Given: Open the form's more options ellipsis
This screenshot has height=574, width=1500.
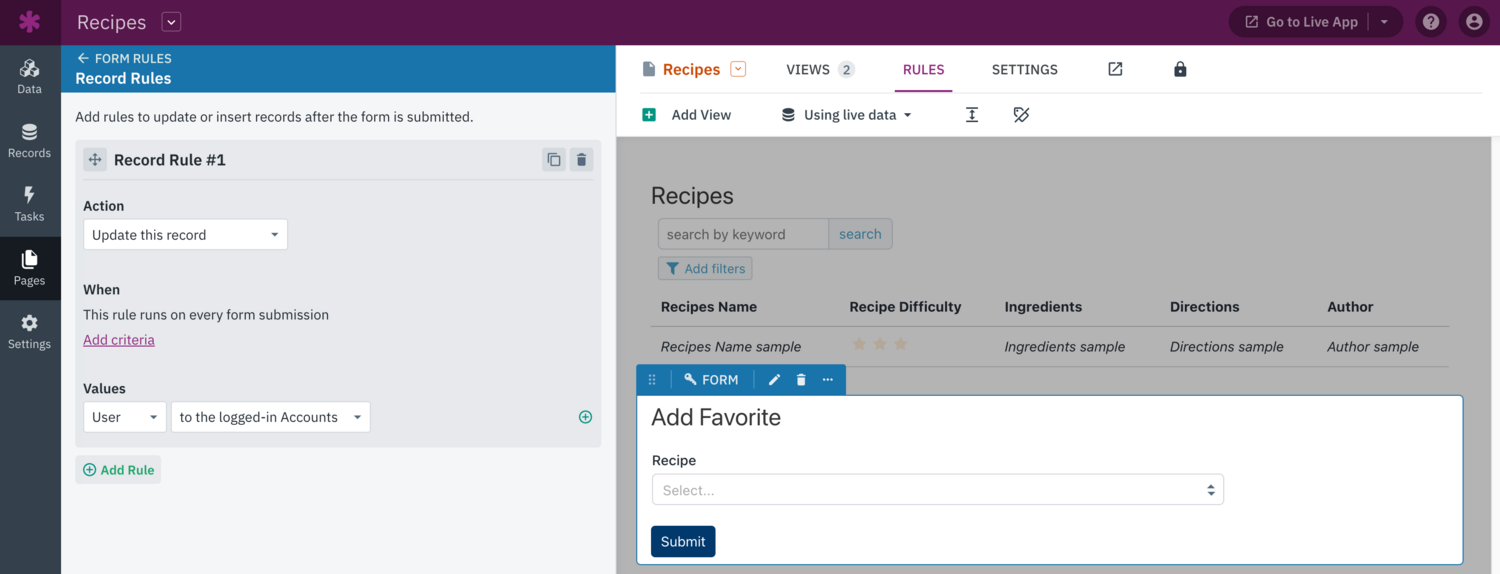Looking at the screenshot, I should 828,380.
